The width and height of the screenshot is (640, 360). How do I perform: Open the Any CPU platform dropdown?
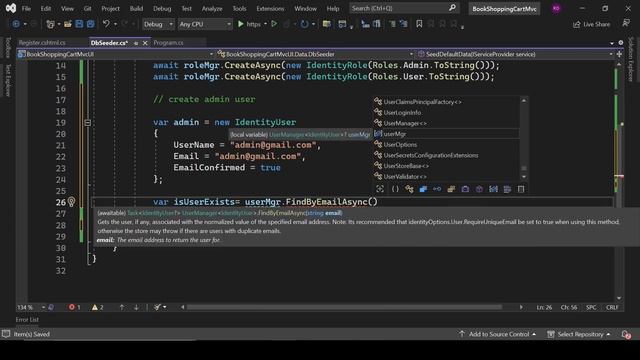(x=204, y=24)
